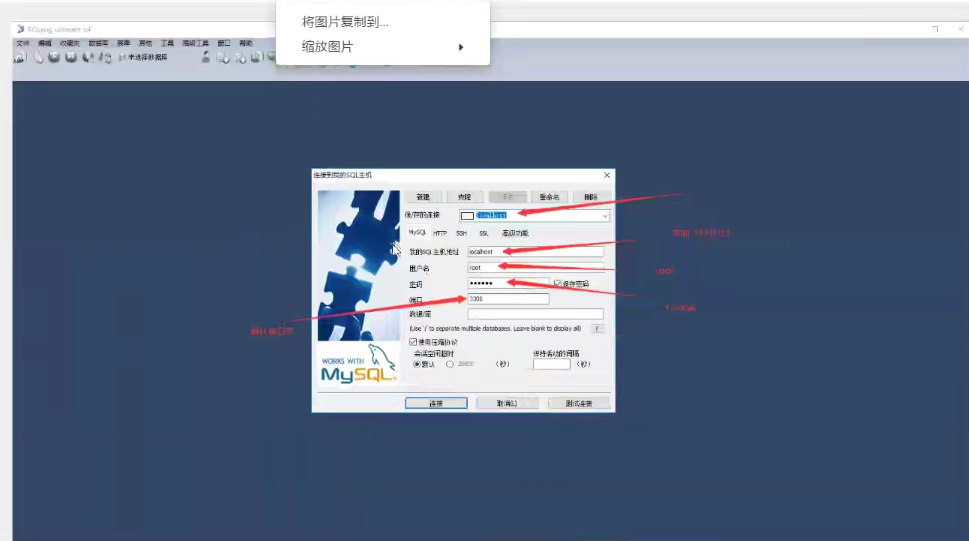The width and height of the screenshot is (969, 541).
Task: Open the 文件 menu in SQLyog
Action: tap(23, 43)
